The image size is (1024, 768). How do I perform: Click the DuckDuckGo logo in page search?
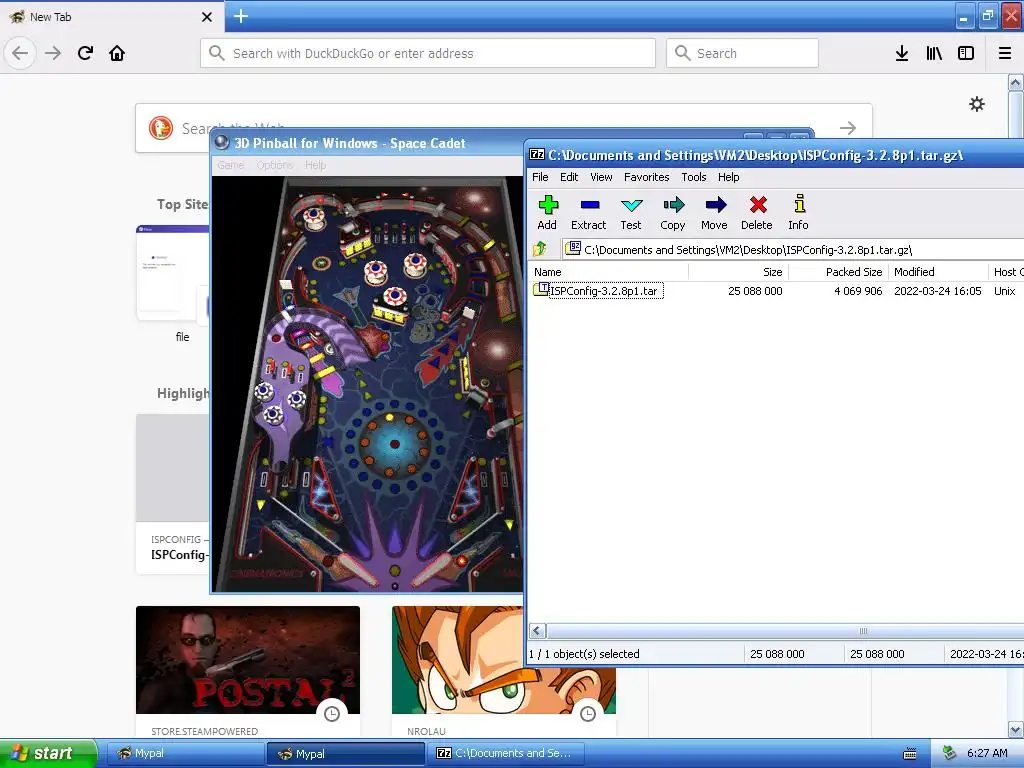161,128
